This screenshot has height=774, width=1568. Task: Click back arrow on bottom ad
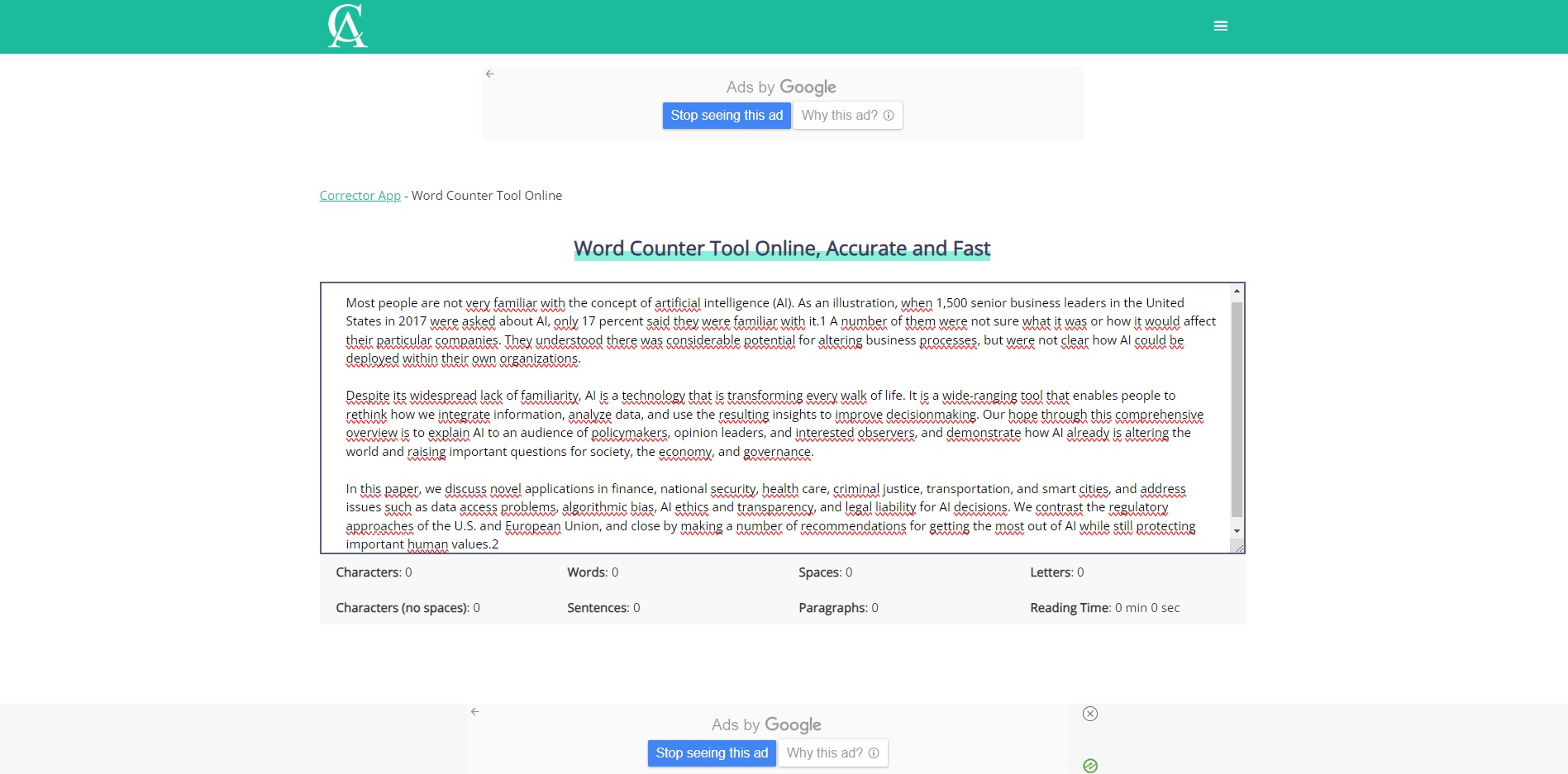(475, 711)
